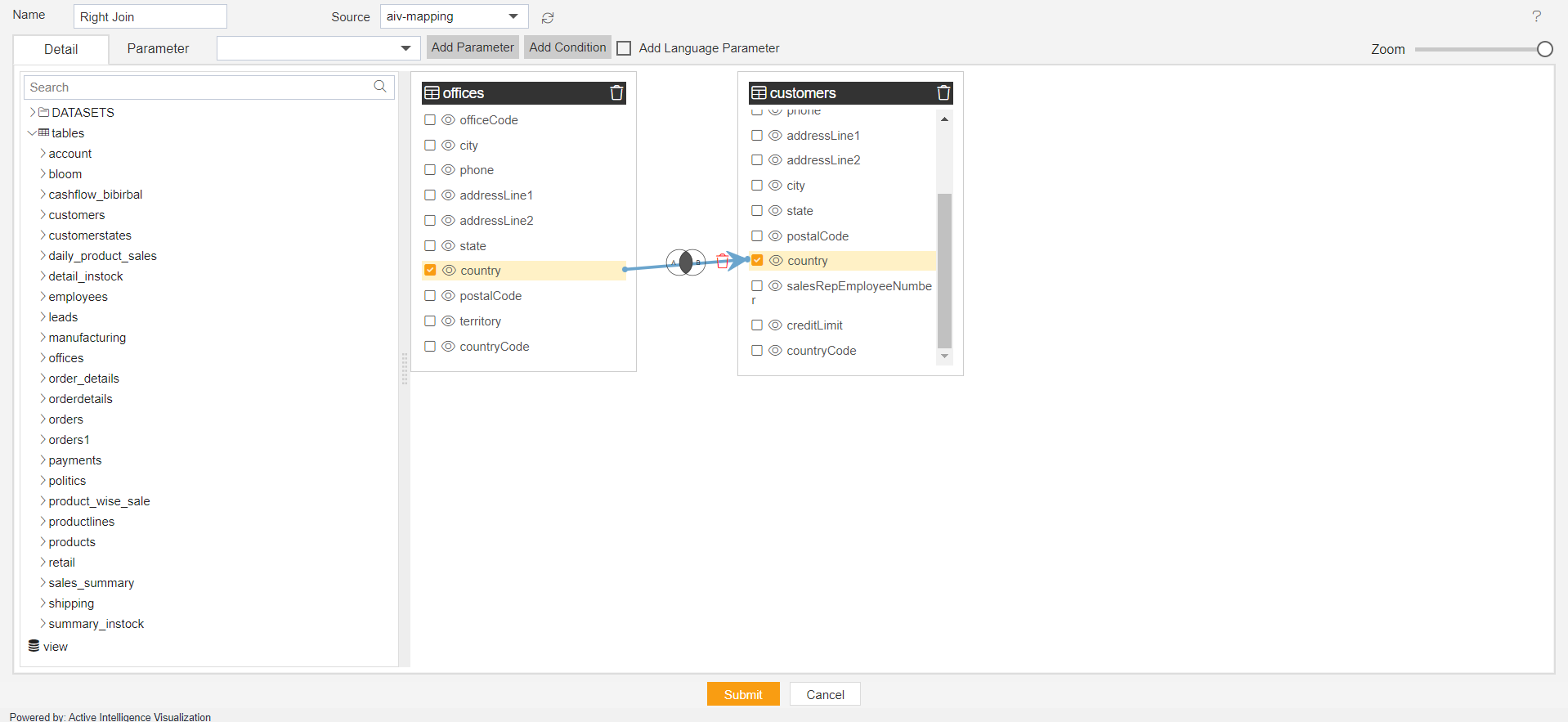The image size is (1568, 722).
Task: Toggle eye icon for salesRepEmployeeNumber
Action: click(775, 285)
